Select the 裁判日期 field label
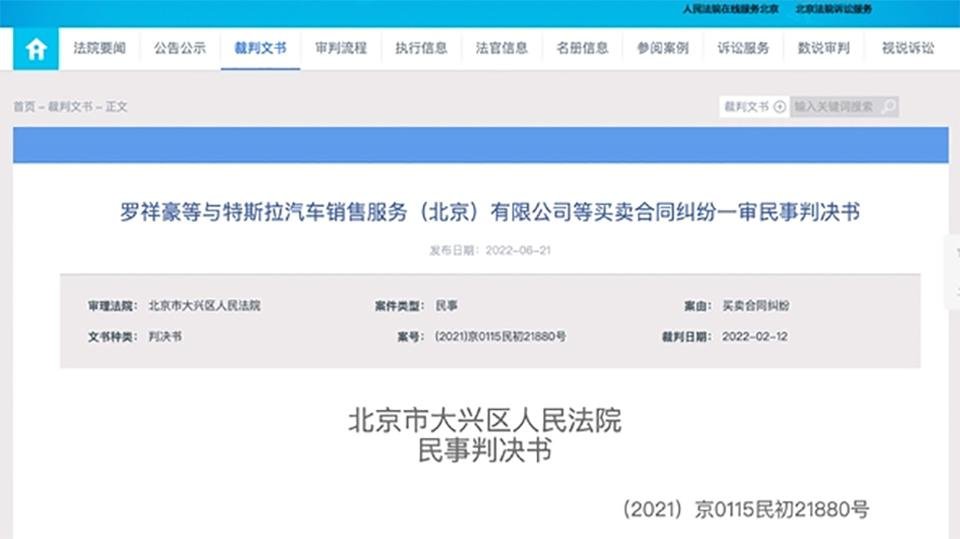Image resolution: width=960 pixels, height=539 pixels. point(686,336)
